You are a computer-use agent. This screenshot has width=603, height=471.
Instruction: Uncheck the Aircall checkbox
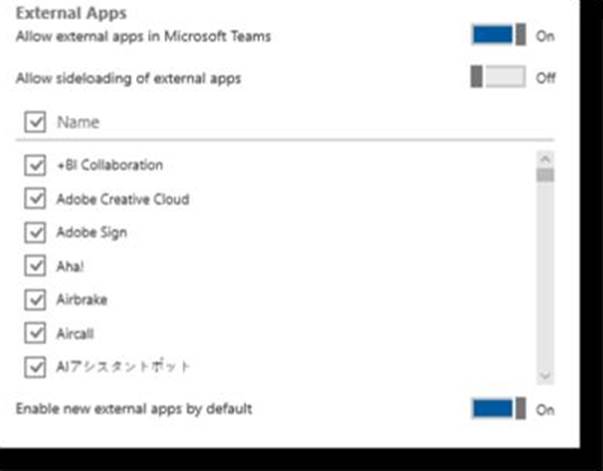pos(35,333)
